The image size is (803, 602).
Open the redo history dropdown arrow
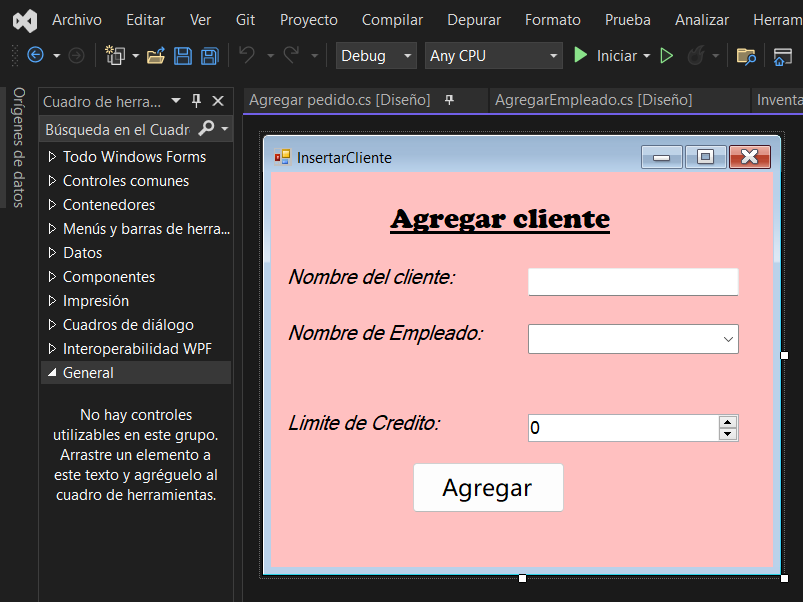(x=314, y=55)
